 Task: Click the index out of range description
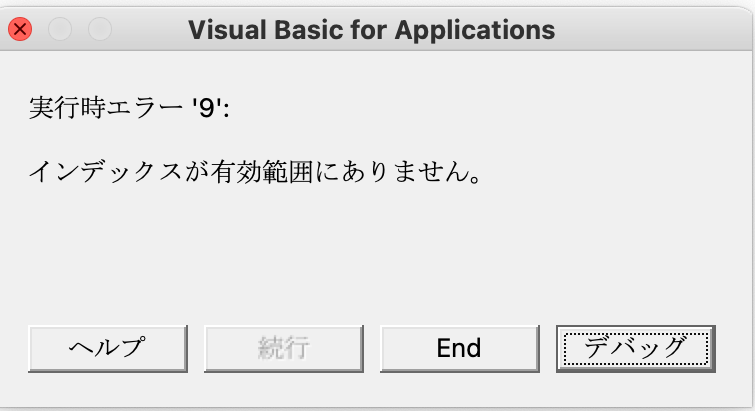(x=250, y=172)
